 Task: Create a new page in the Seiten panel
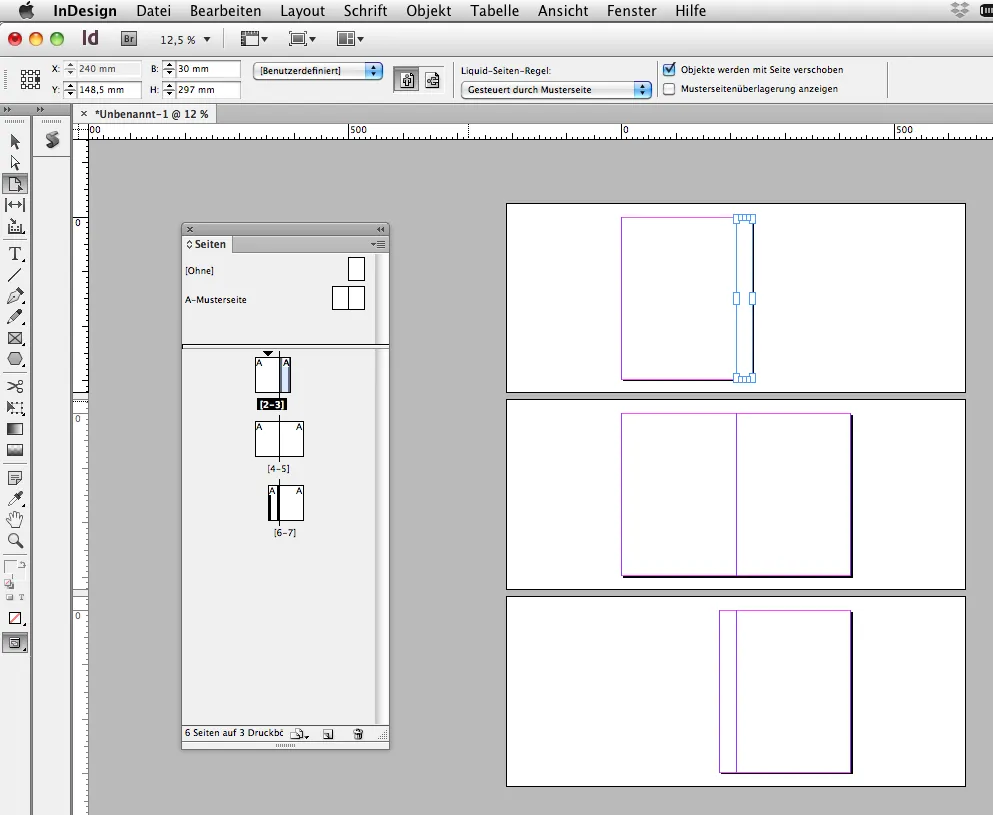[328, 733]
